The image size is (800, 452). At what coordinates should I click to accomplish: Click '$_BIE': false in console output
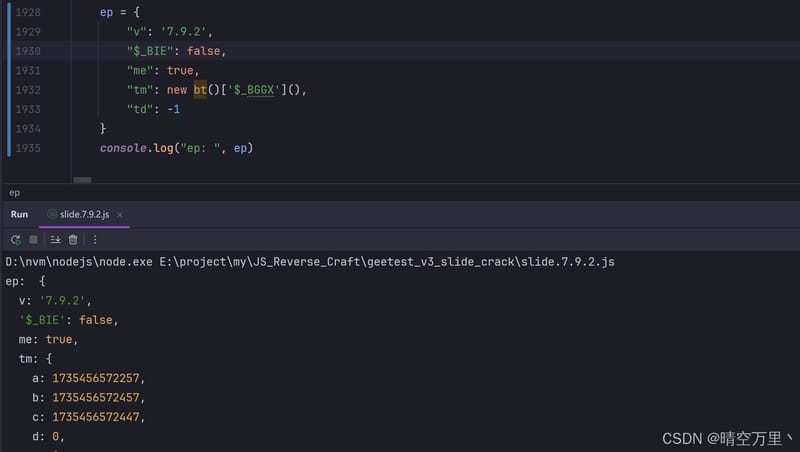coord(69,320)
